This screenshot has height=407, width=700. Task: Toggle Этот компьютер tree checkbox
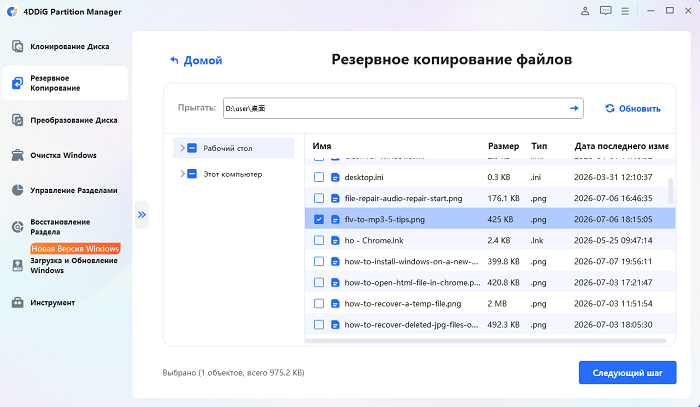point(192,174)
